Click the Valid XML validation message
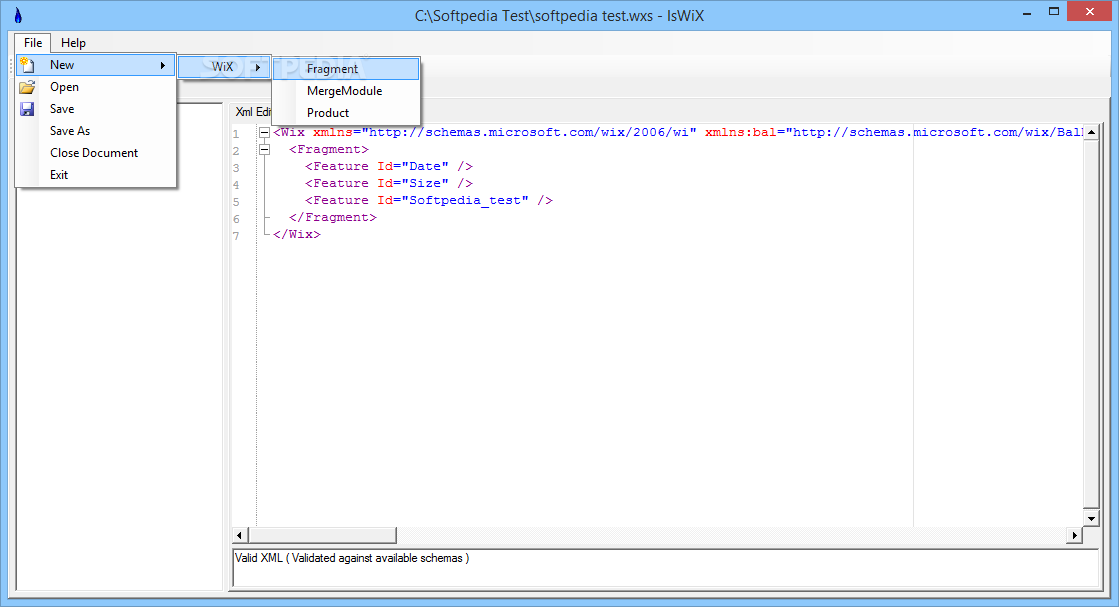This screenshot has width=1119, height=607. (352, 558)
